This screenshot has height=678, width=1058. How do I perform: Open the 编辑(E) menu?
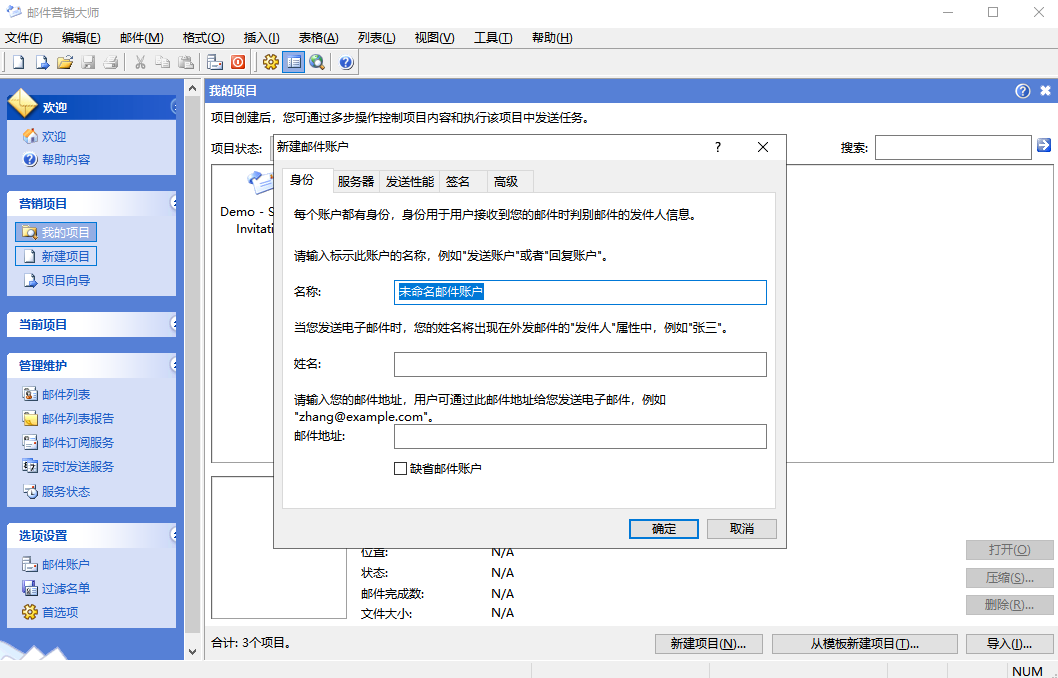click(x=81, y=38)
